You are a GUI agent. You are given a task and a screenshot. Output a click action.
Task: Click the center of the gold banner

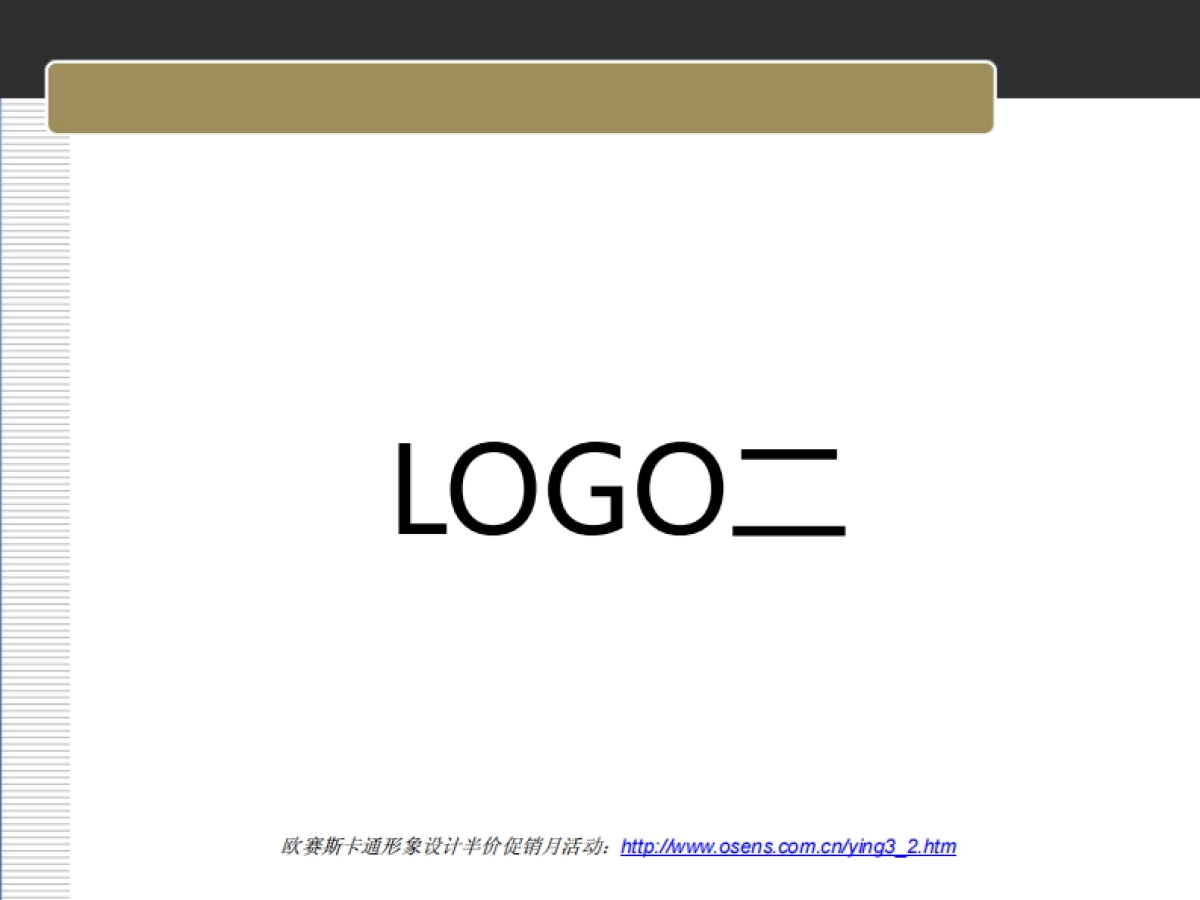coord(520,98)
